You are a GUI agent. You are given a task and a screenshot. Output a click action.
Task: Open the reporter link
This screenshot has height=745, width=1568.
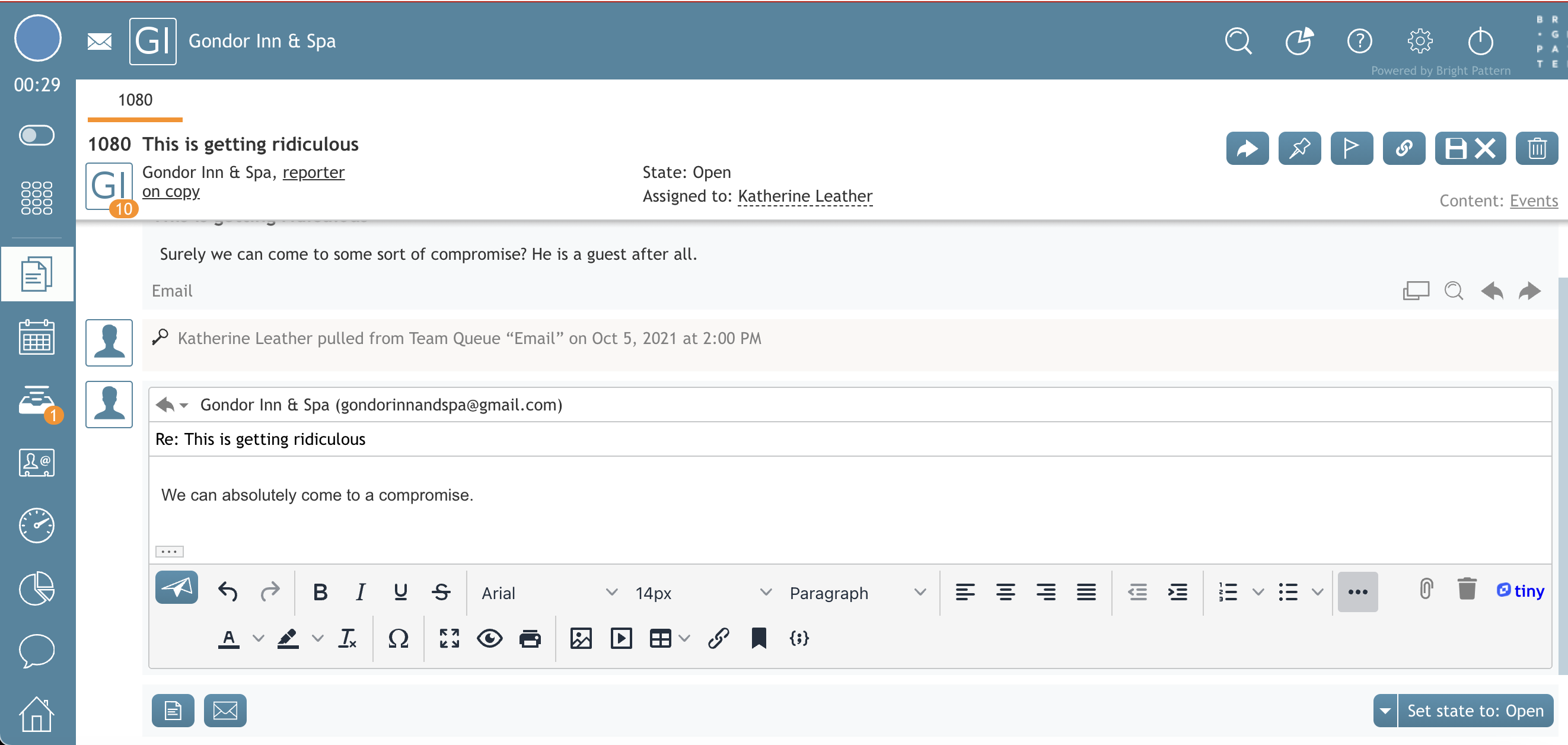pyautogui.click(x=314, y=173)
